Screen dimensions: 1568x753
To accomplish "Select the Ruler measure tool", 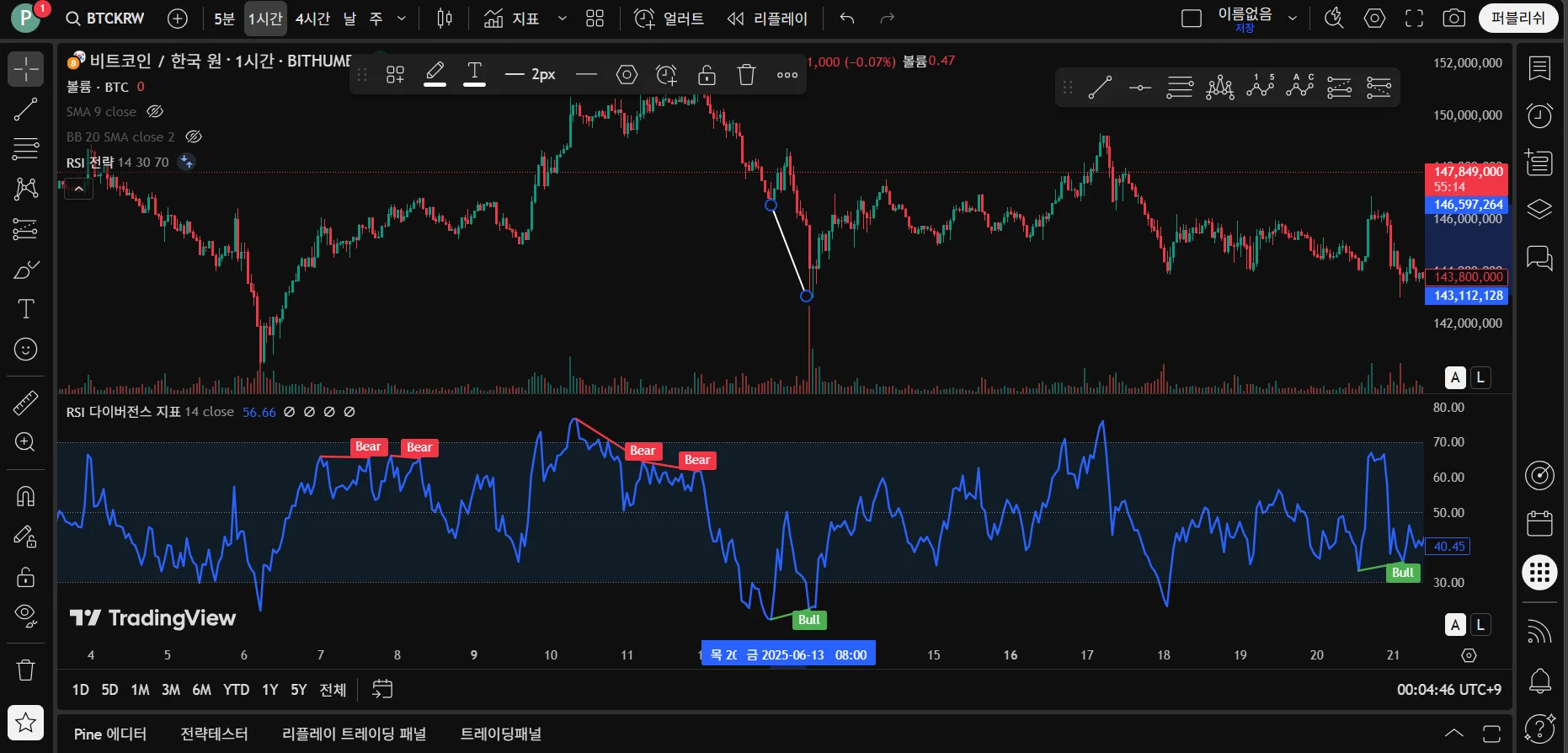I will [x=25, y=403].
